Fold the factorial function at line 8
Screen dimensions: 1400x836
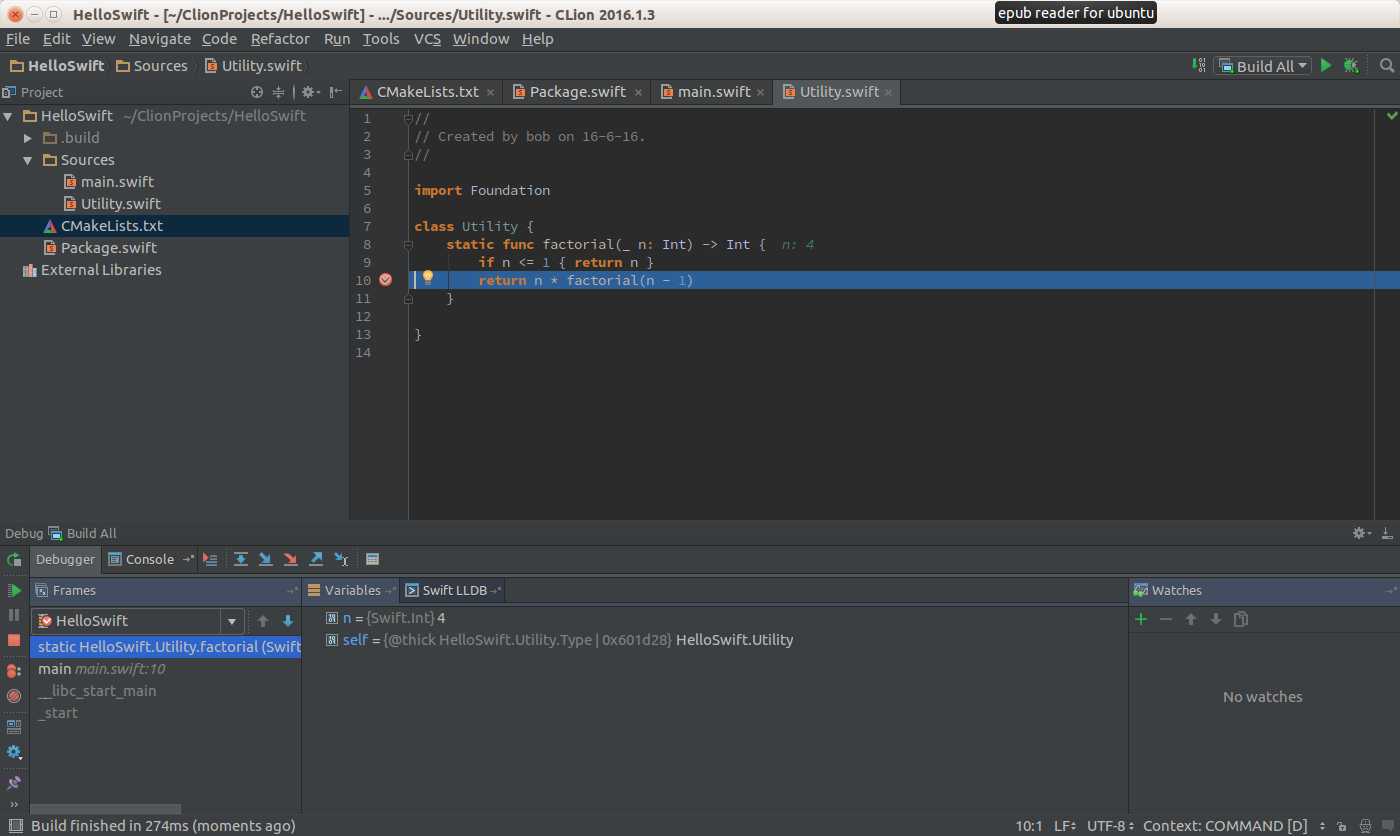[x=408, y=245]
